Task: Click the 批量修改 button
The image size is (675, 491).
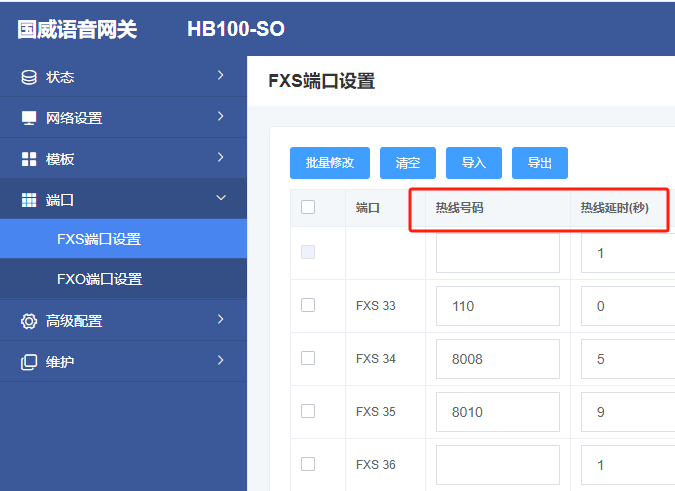Action: point(330,163)
